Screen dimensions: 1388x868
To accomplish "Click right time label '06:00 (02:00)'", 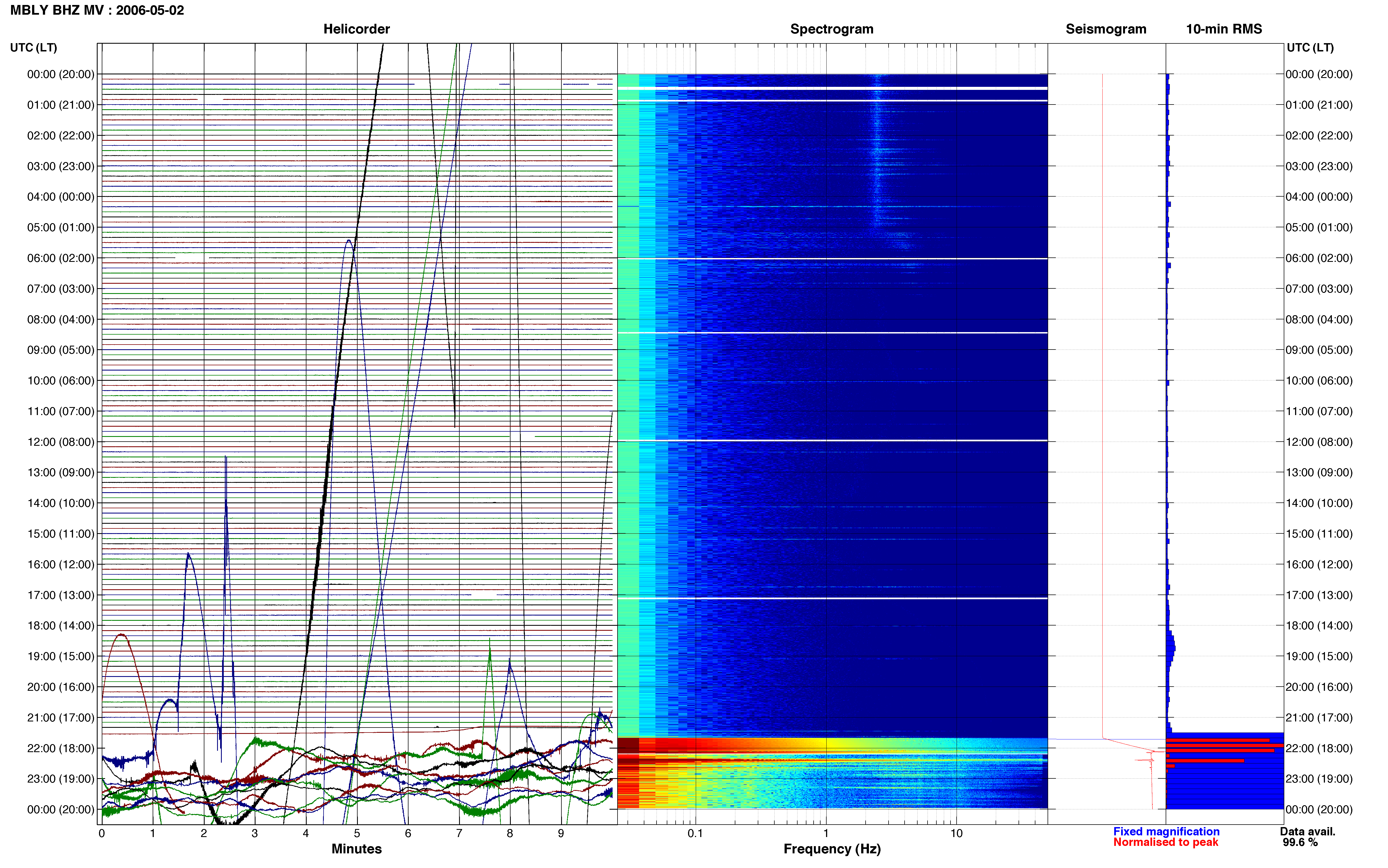I will (1319, 258).
